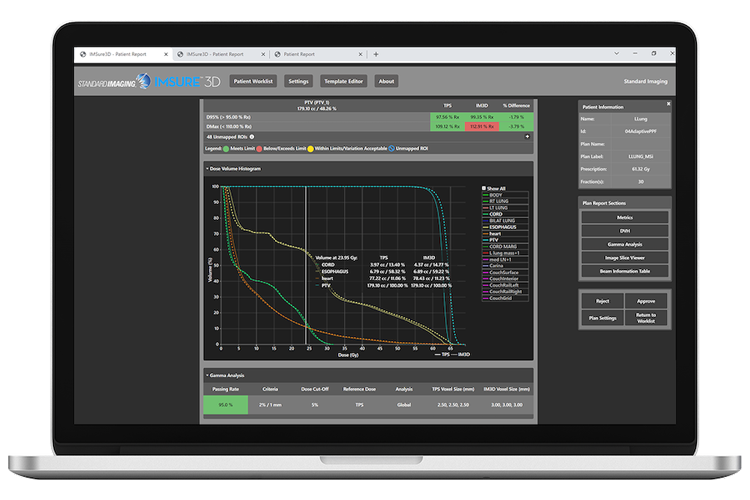Toggle LT LUNG curve in DVH legend
The width and height of the screenshot is (750, 500).
(505, 208)
